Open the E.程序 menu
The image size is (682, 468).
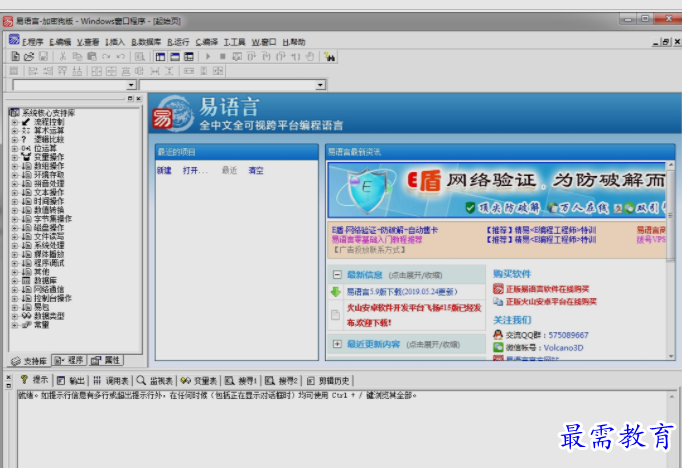point(33,42)
